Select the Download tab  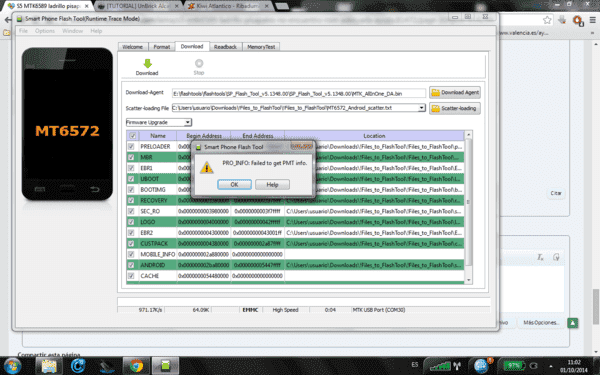pyautogui.click(x=192, y=46)
